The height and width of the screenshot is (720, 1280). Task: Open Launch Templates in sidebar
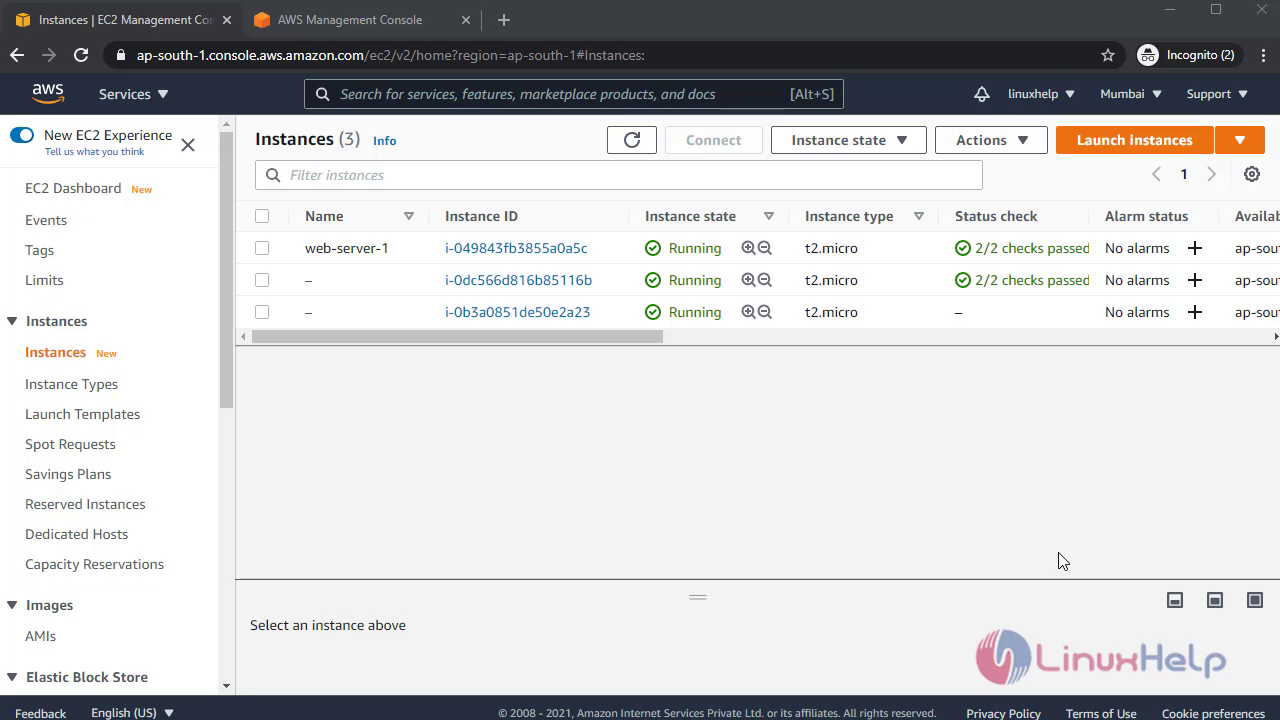pyautogui.click(x=82, y=414)
